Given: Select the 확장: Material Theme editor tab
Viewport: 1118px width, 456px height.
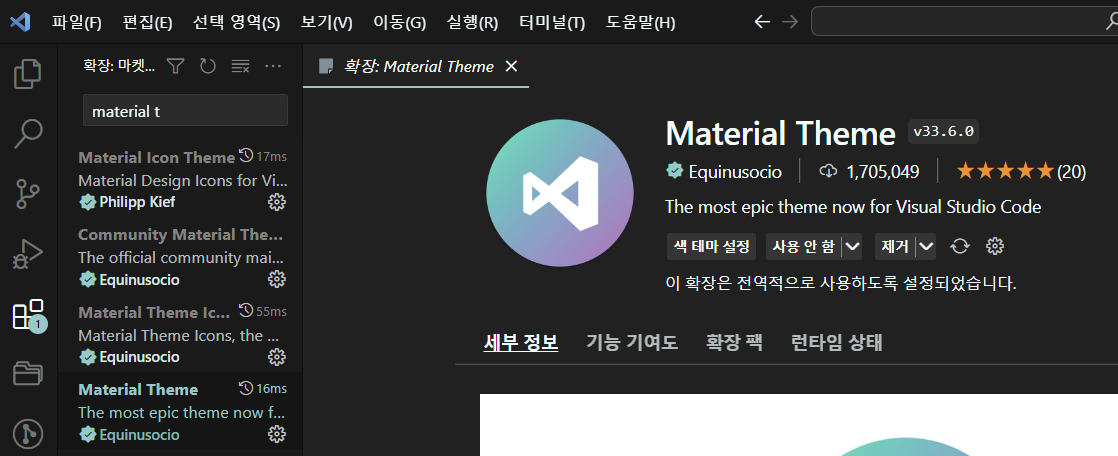Looking at the screenshot, I should tap(416, 66).
